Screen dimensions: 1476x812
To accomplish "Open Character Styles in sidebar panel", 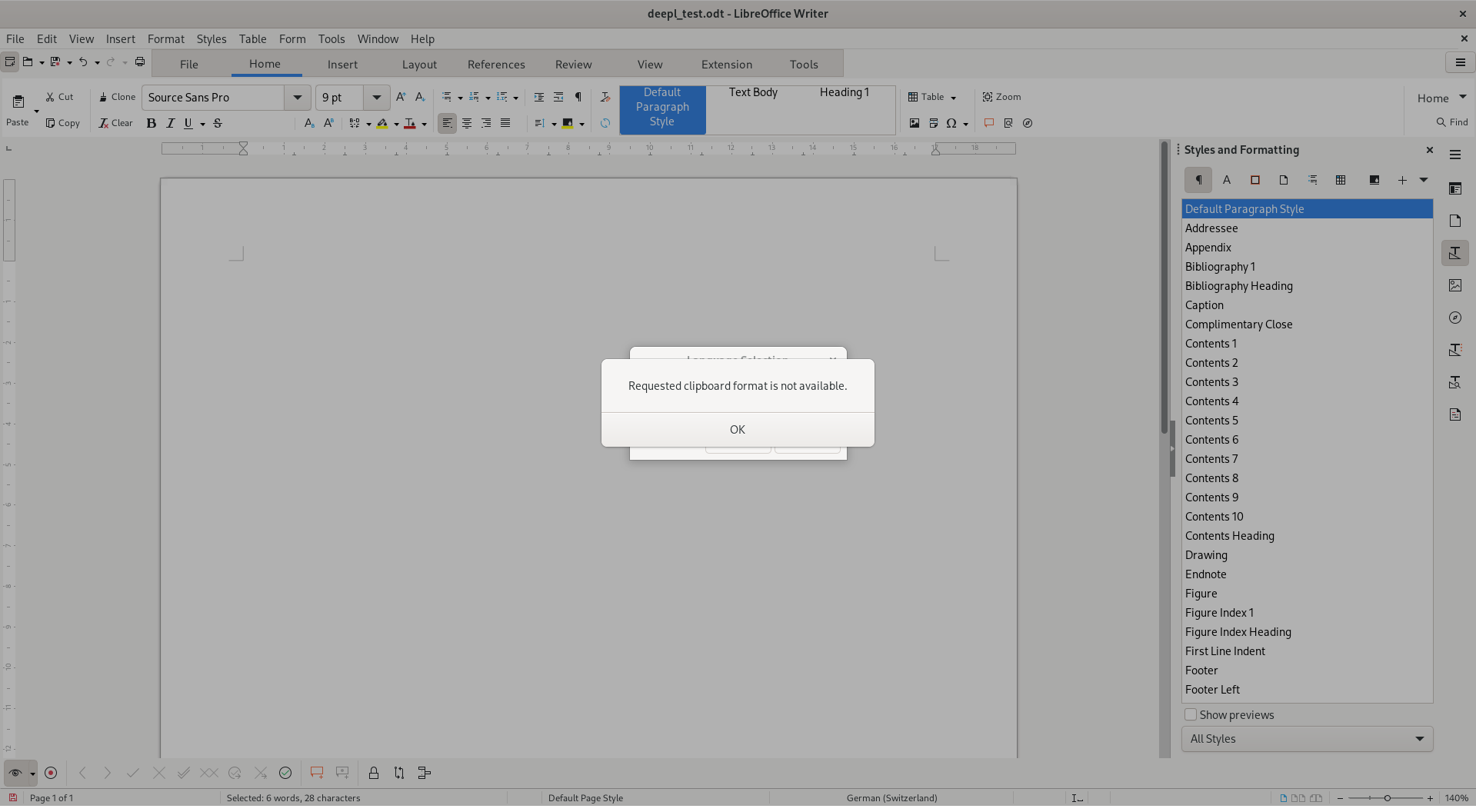I will (x=1227, y=180).
